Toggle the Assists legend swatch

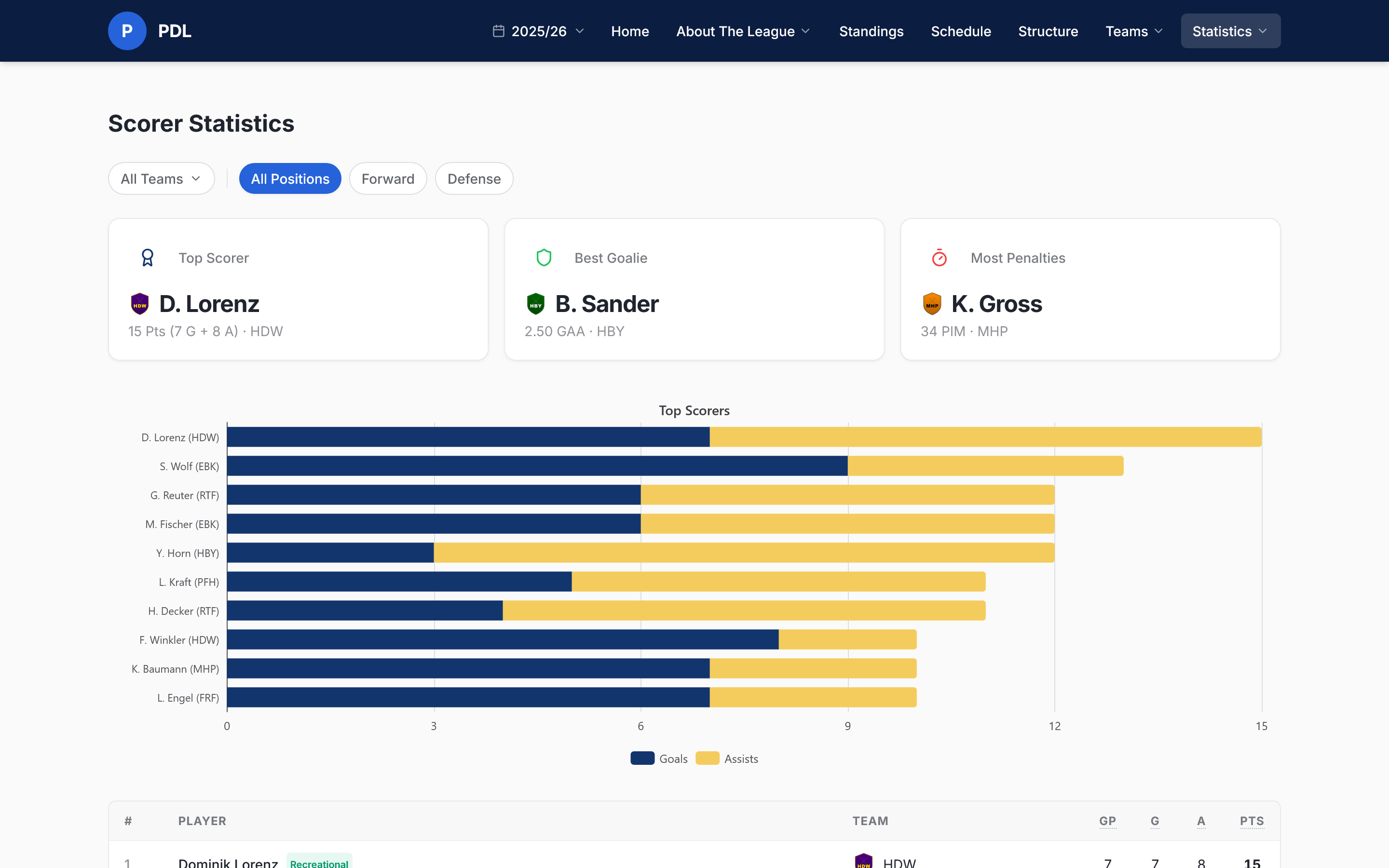[707, 759]
